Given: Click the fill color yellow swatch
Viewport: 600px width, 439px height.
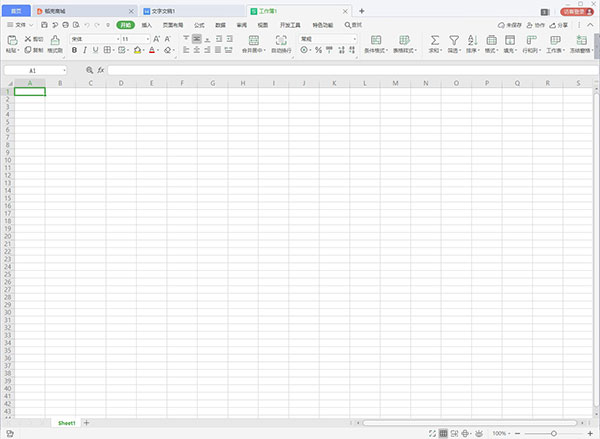Looking at the screenshot, I should (137, 50).
